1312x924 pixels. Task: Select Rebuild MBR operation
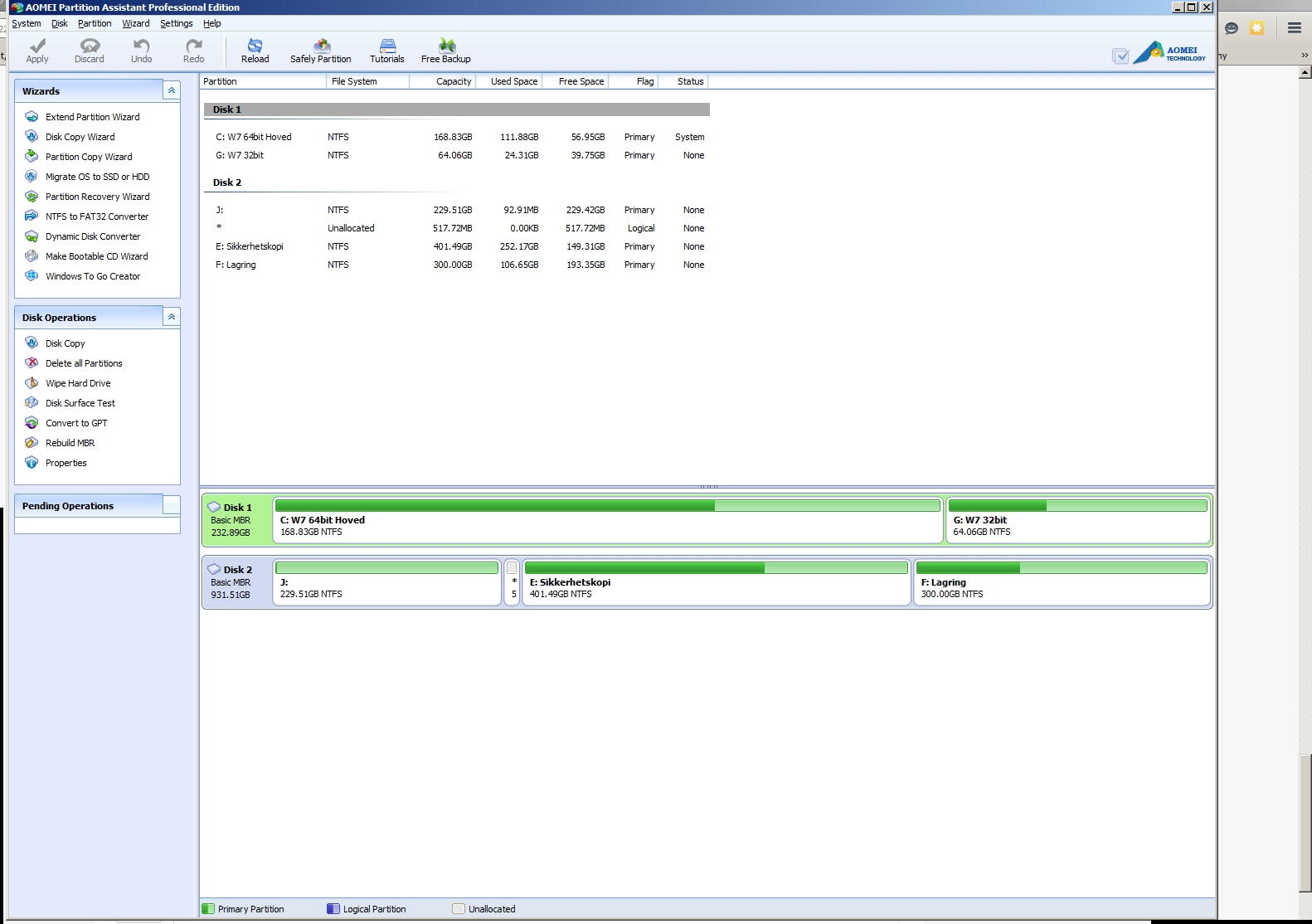(70, 443)
